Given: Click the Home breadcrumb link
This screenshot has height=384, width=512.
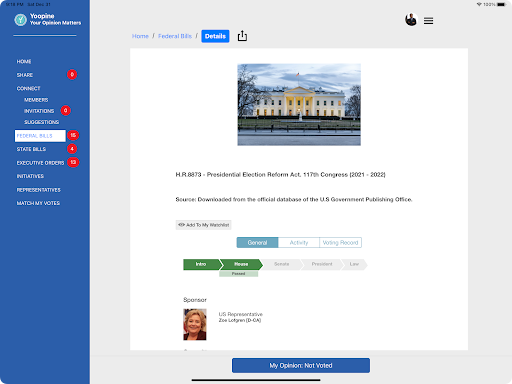Looking at the screenshot, I should [140, 36].
